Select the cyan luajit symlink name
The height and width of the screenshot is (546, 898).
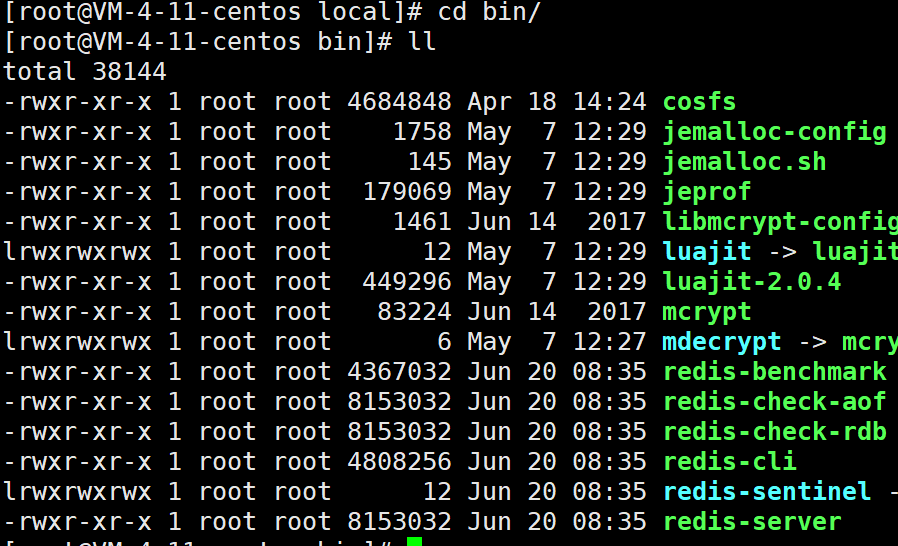point(707,252)
